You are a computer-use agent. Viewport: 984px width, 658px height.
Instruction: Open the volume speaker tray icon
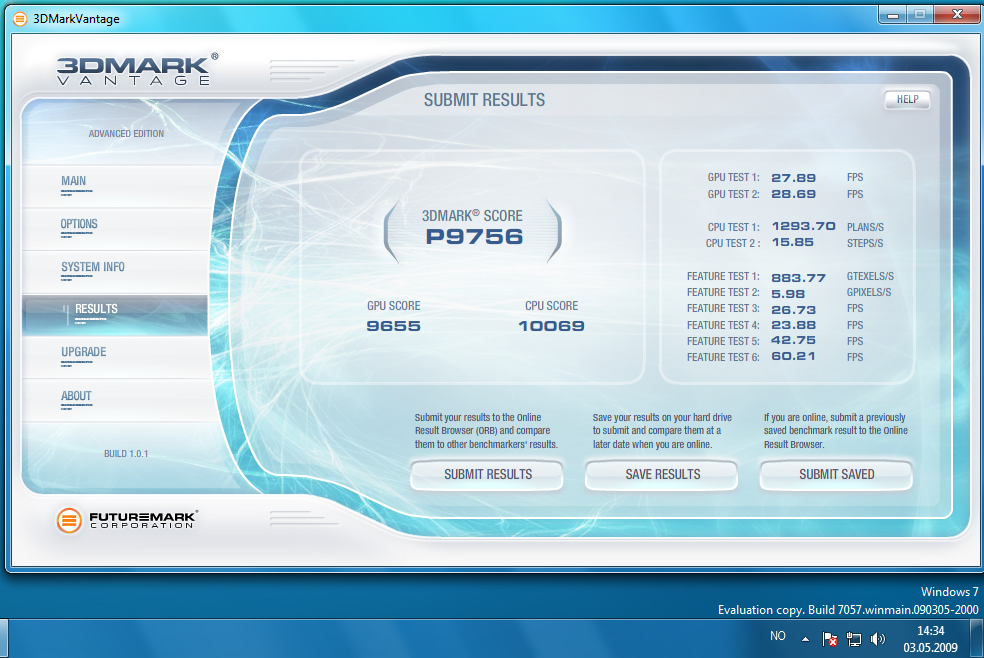[878, 639]
